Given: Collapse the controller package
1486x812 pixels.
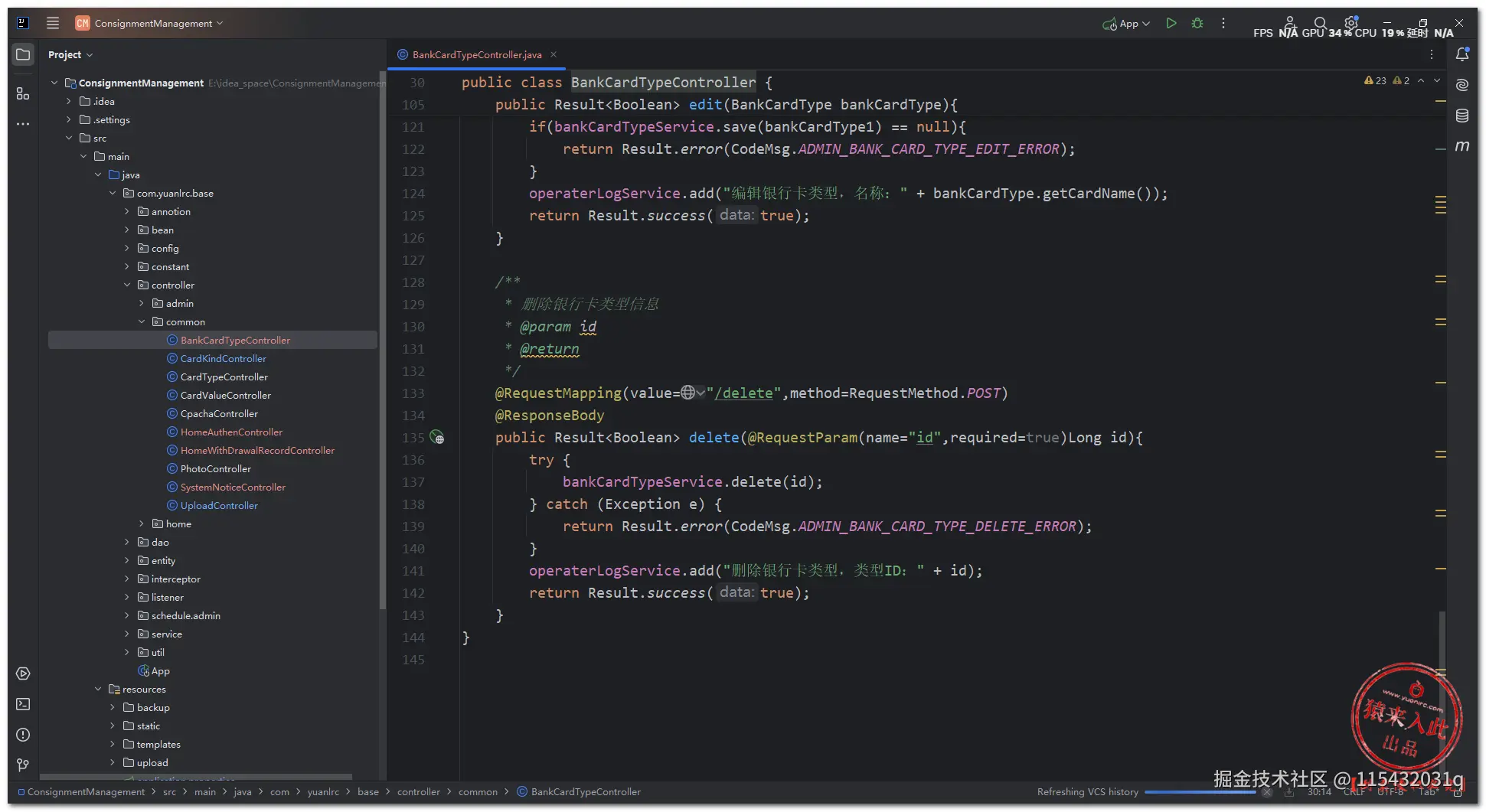Looking at the screenshot, I should tap(127, 285).
